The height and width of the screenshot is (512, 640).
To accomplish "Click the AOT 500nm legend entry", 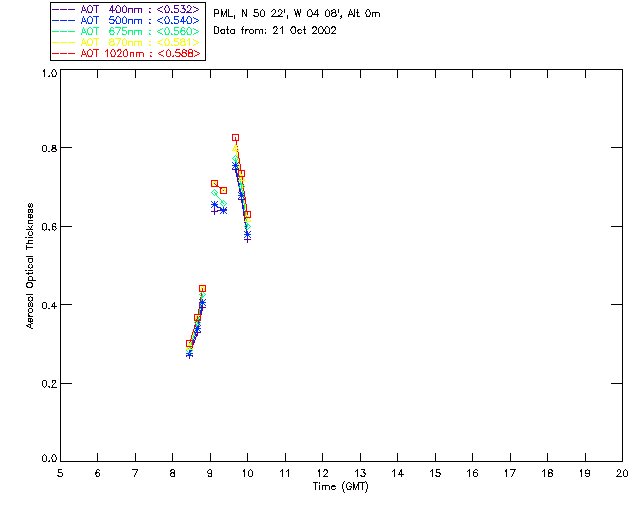I will tap(126, 20).
